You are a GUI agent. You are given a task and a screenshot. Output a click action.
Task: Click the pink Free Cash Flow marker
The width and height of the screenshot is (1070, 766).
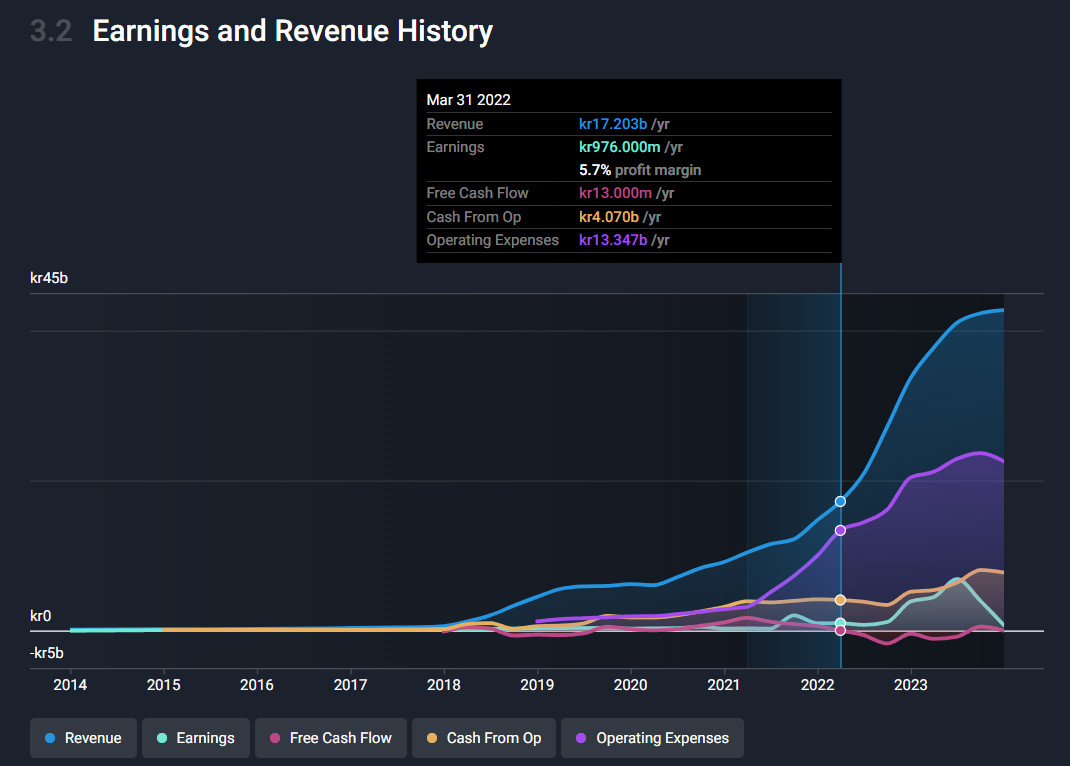coord(841,631)
